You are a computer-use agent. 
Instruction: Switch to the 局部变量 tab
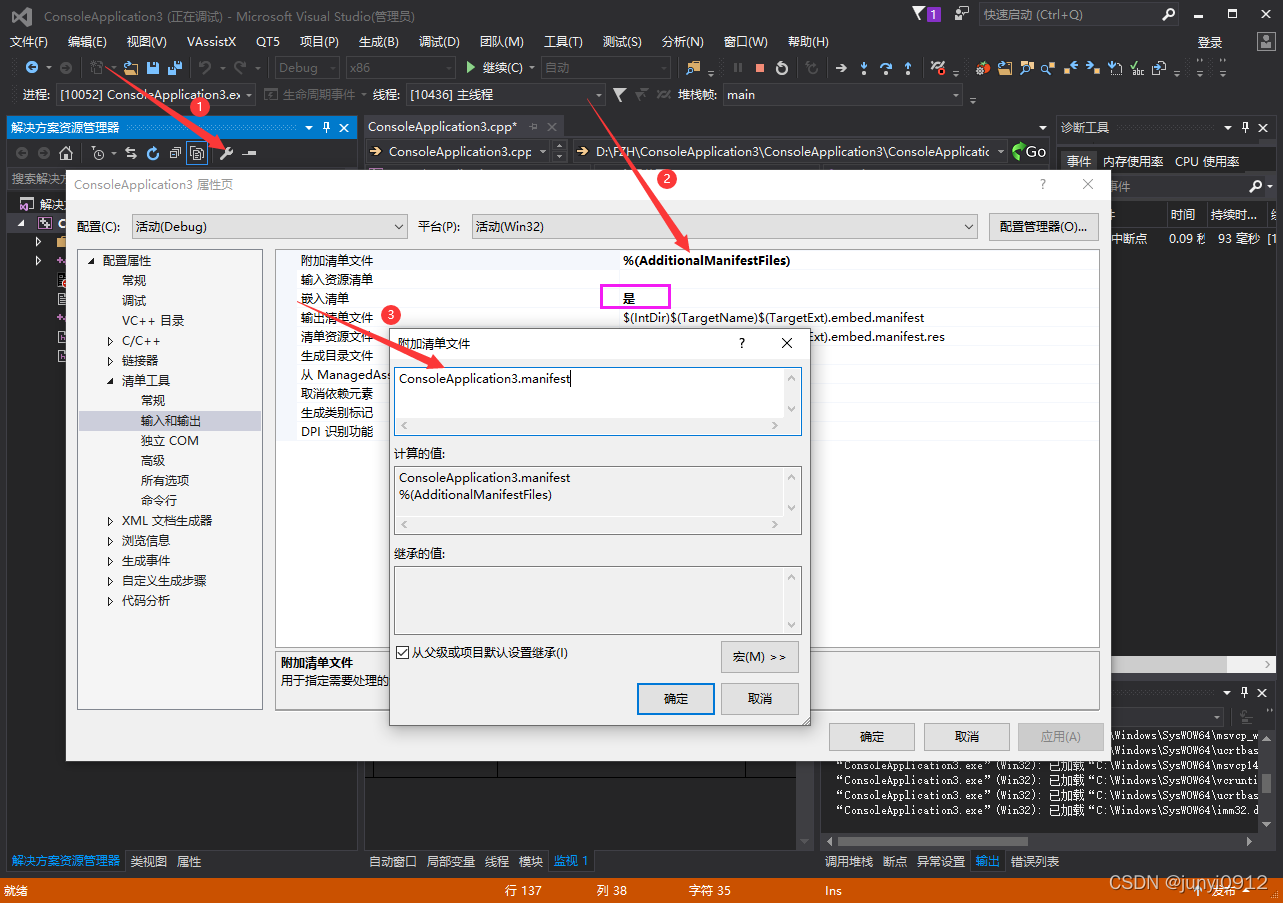point(450,861)
